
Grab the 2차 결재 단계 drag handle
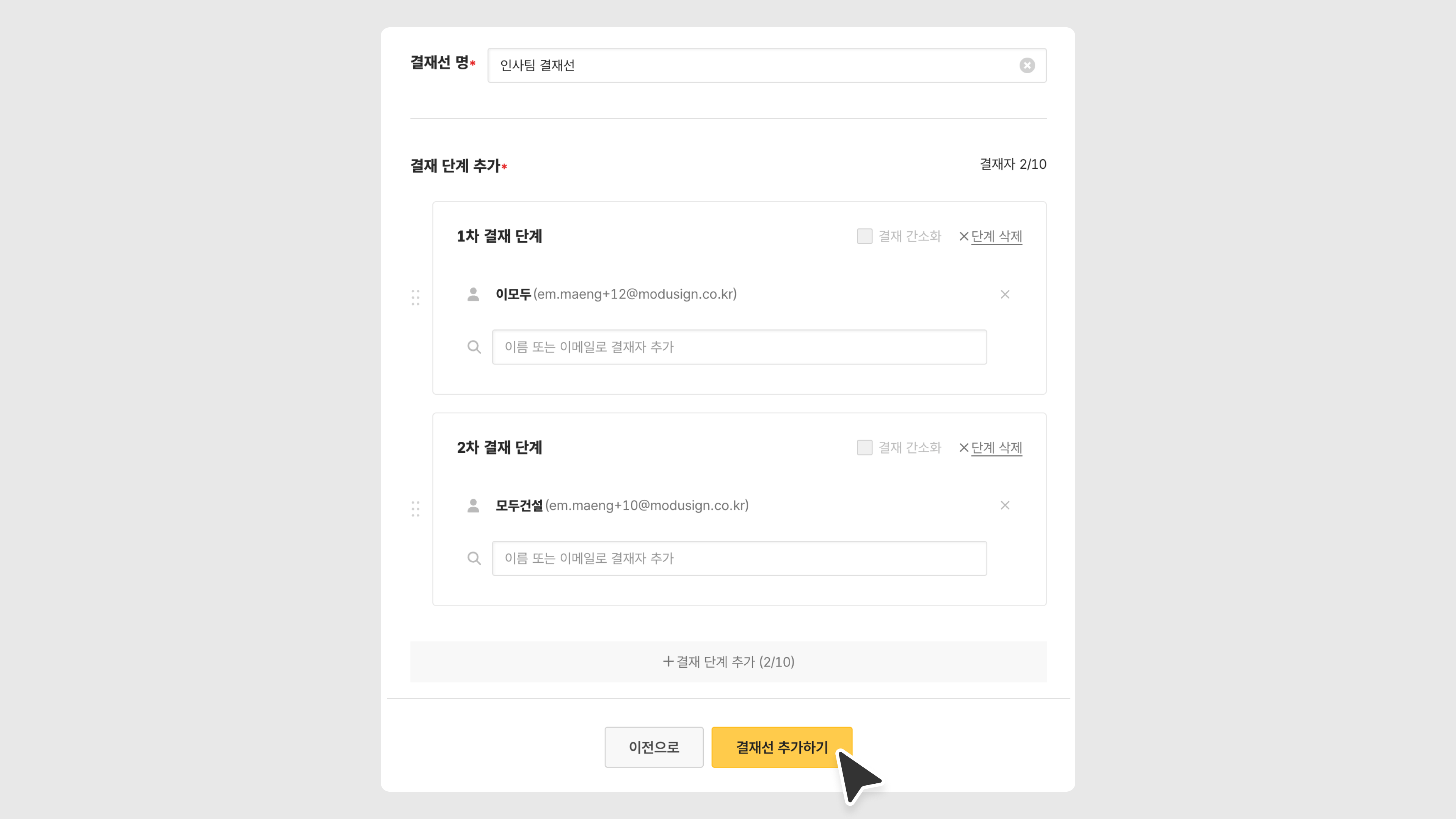[416, 509]
